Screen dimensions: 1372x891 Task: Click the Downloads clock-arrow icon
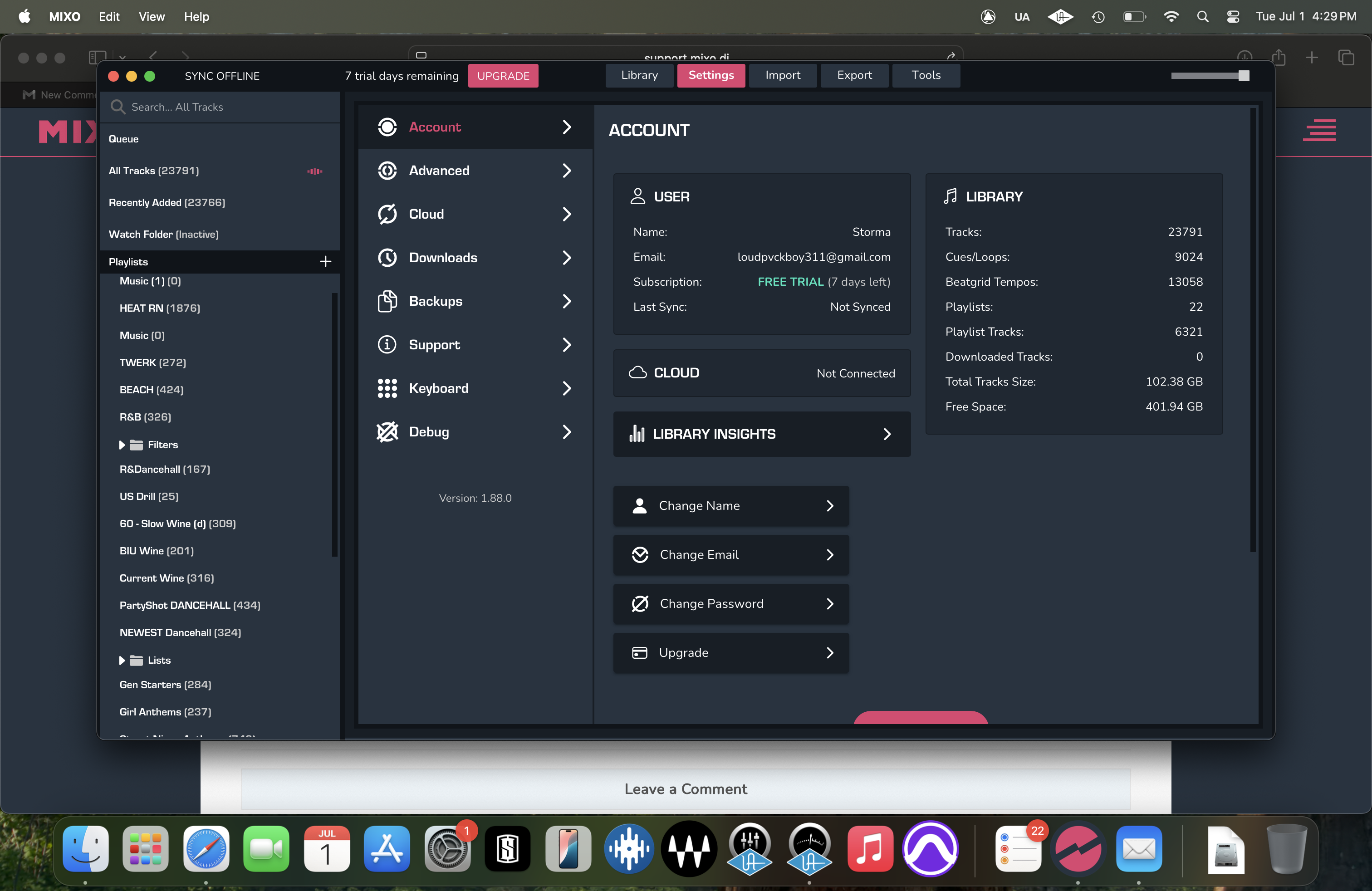click(x=387, y=258)
